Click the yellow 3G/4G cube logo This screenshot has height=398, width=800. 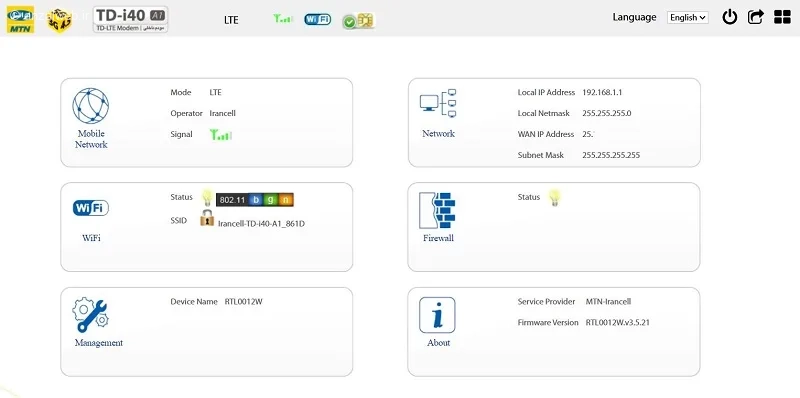pos(59,20)
